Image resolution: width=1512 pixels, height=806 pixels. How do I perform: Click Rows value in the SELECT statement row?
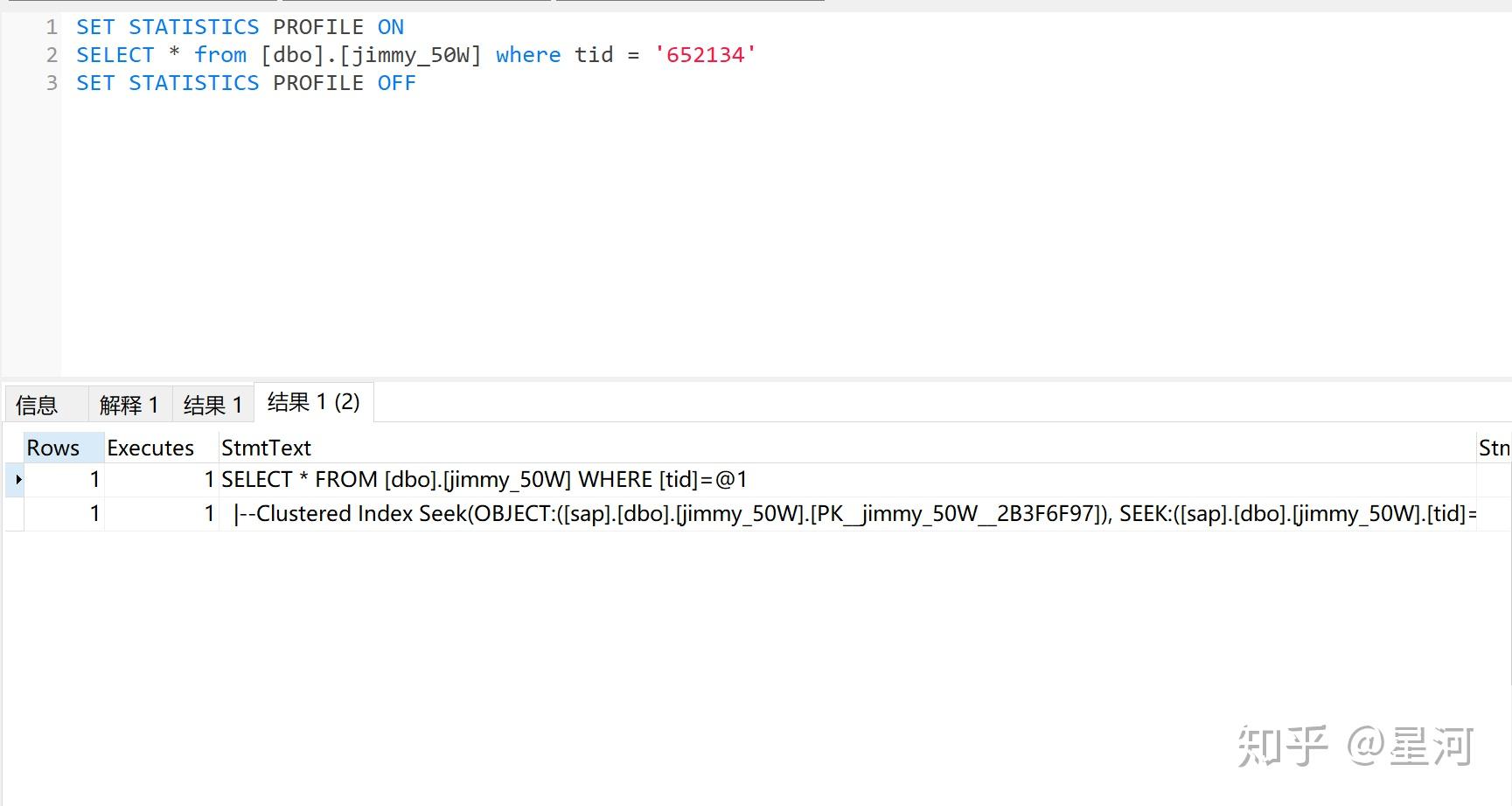[x=64, y=479]
